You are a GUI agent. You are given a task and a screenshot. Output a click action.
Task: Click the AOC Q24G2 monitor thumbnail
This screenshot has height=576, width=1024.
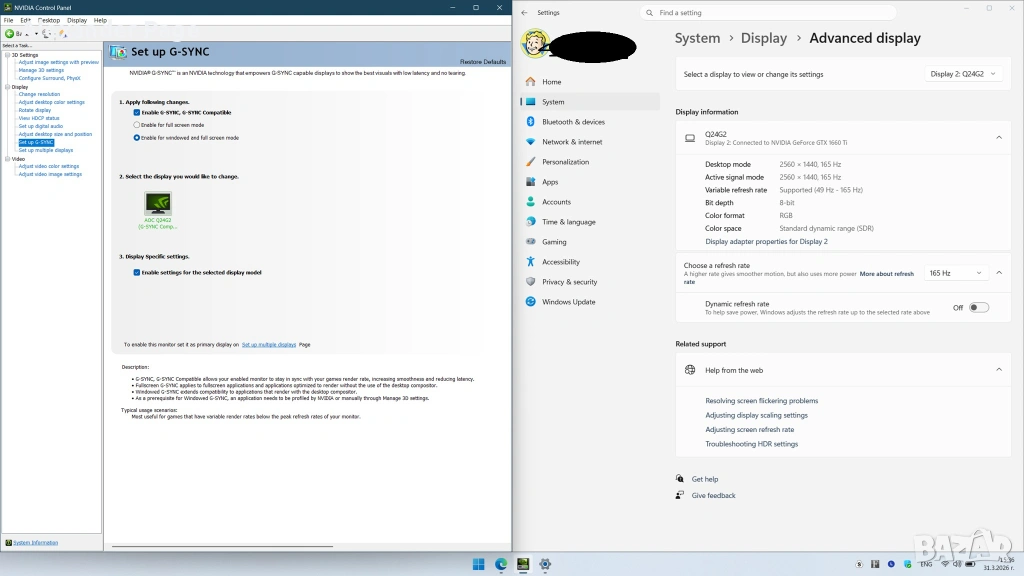point(158,204)
